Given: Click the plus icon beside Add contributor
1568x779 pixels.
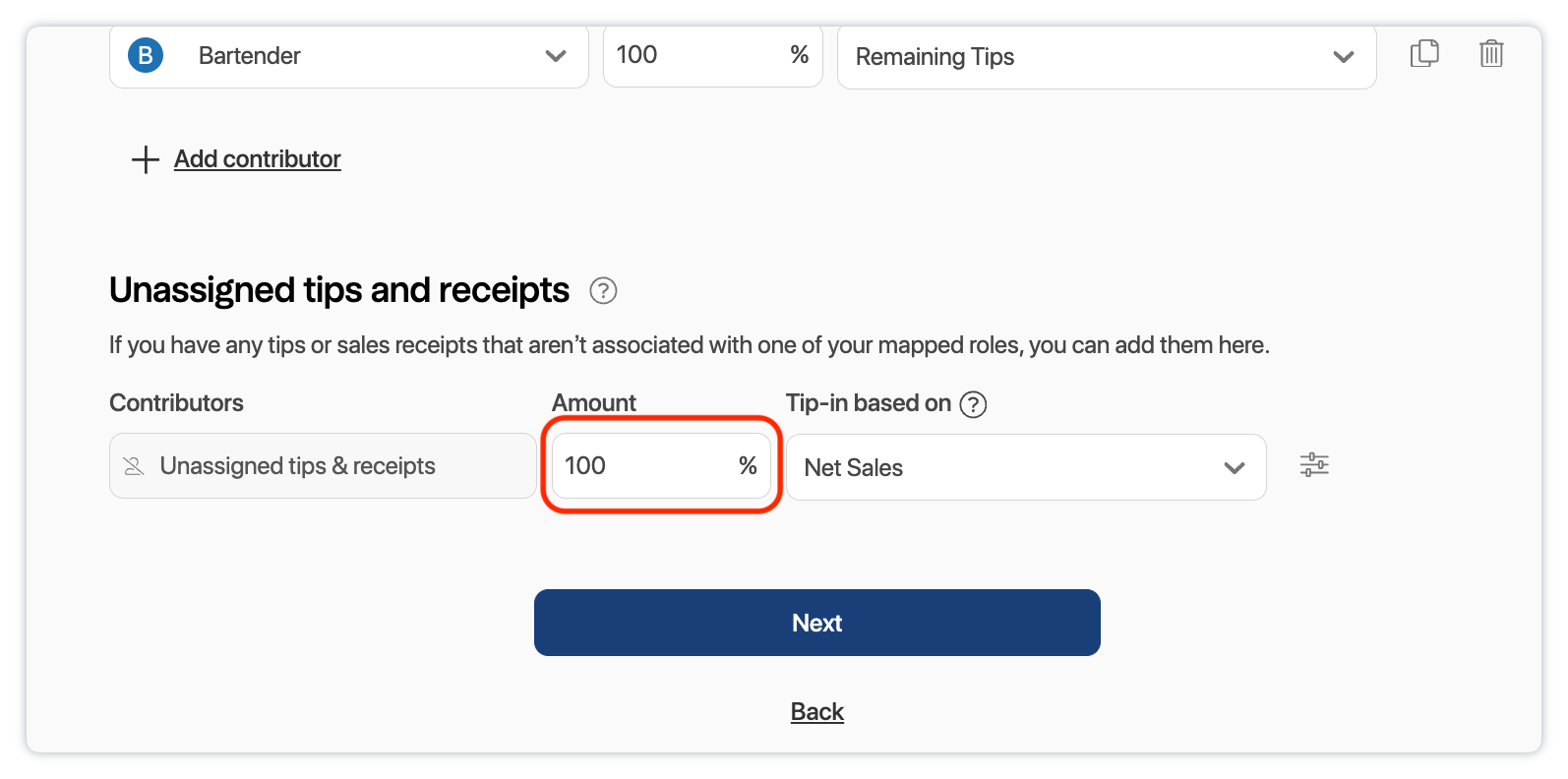Looking at the screenshot, I should 146,159.
